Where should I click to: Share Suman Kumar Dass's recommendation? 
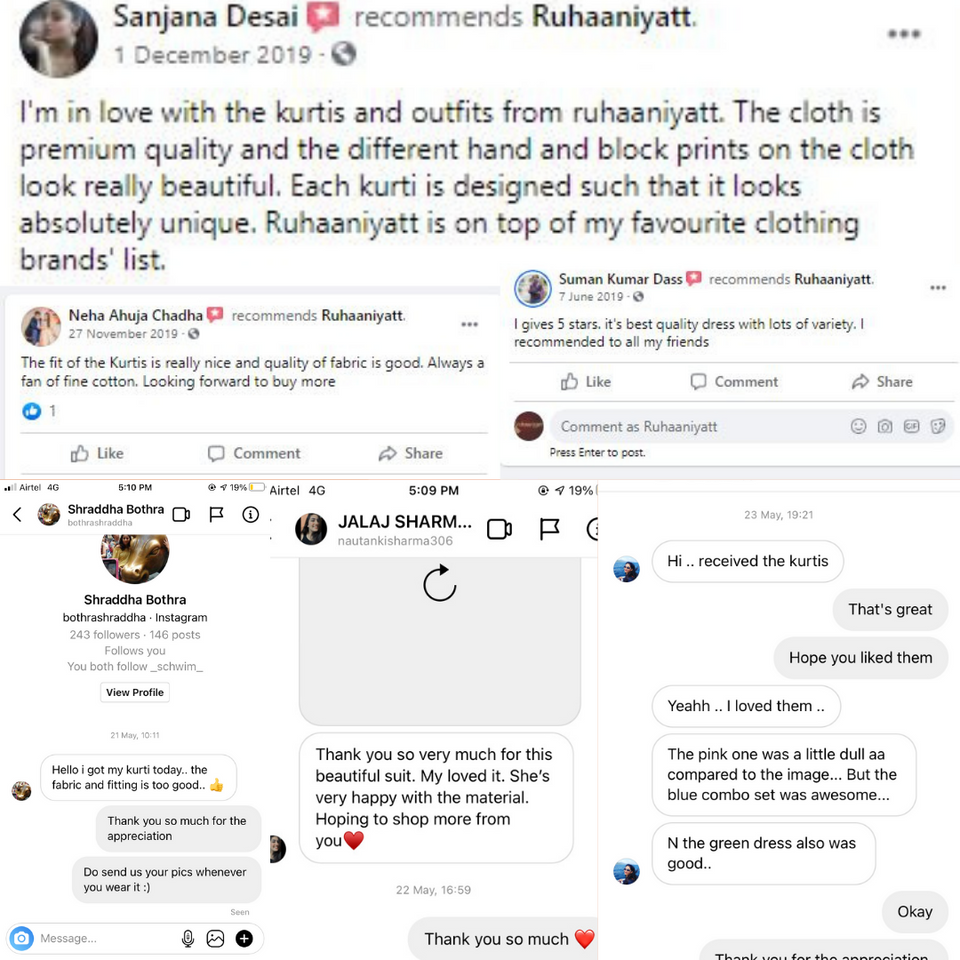click(x=882, y=381)
